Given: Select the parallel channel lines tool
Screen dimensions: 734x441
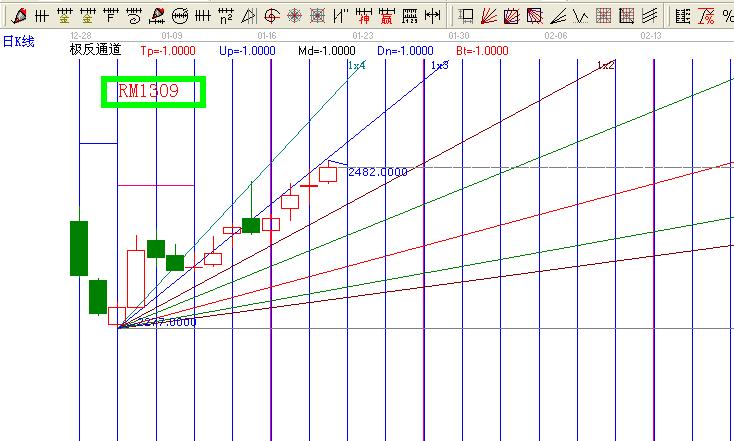Looking at the screenshot, I should [x=649, y=15].
